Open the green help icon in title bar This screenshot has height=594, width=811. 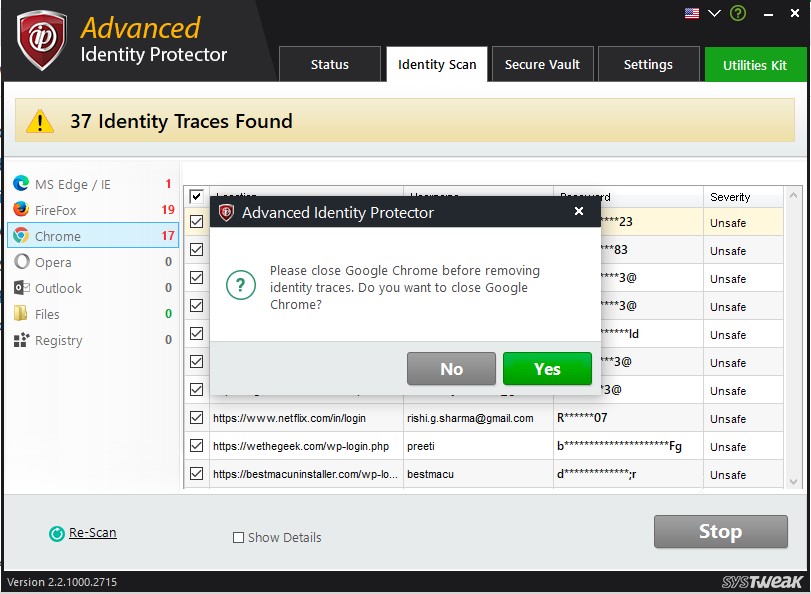pos(737,13)
